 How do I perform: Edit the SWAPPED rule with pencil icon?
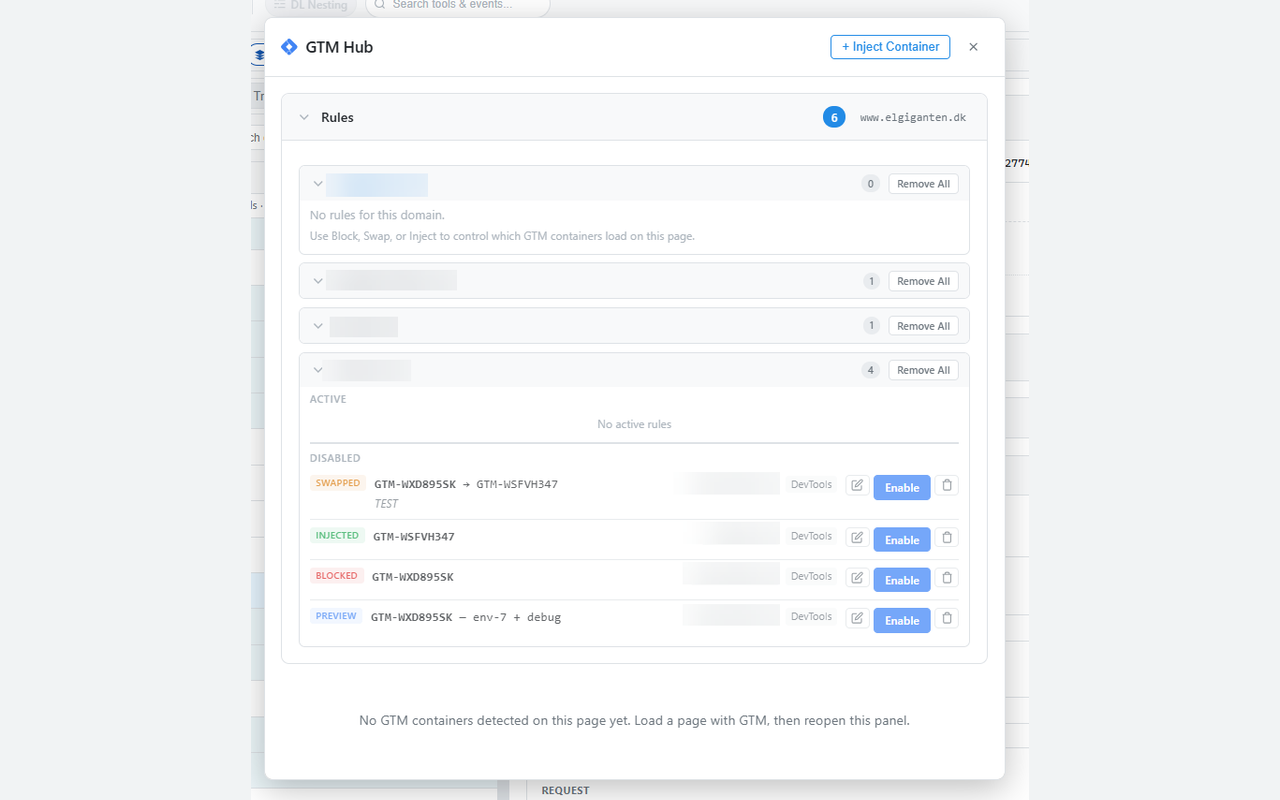coord(857,485)
